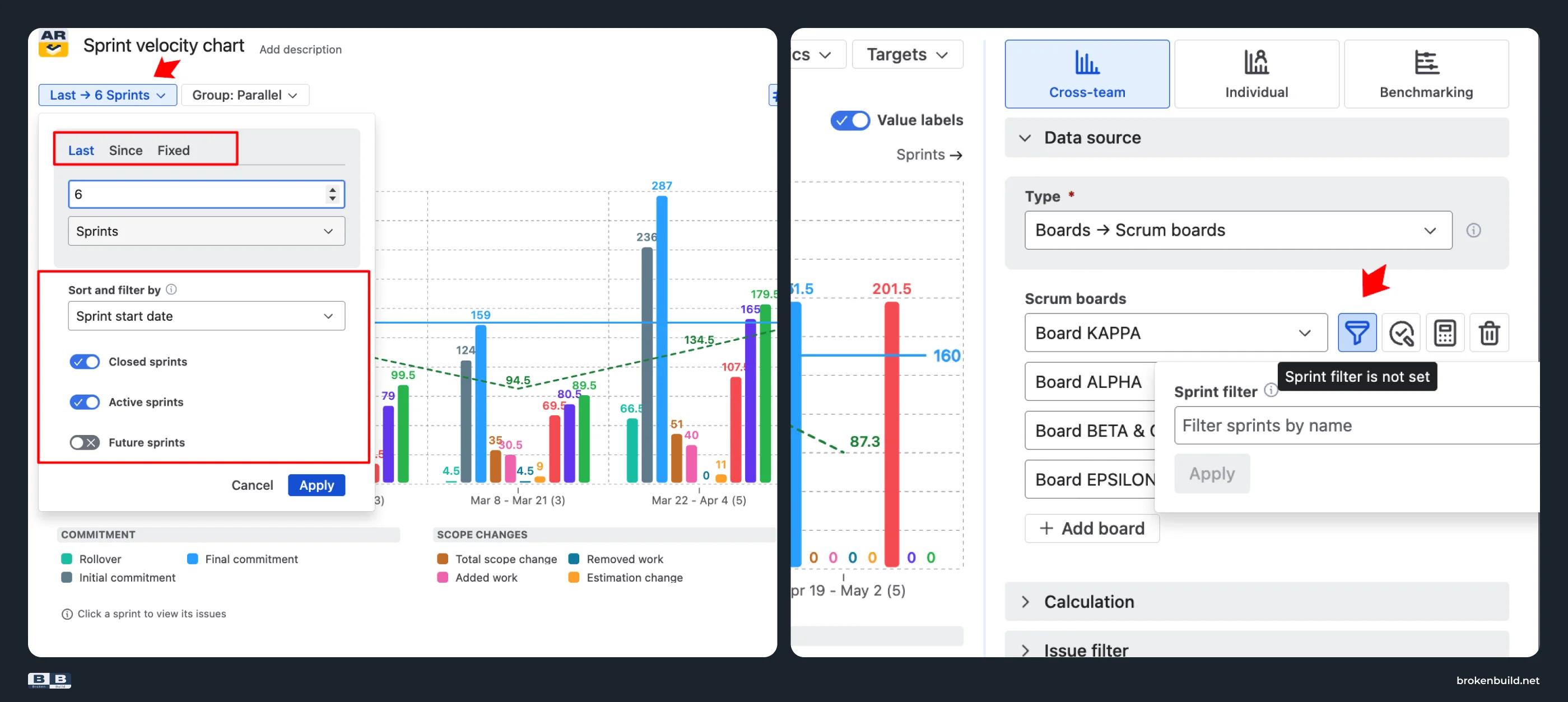Open the Board KAPPA calculator icon
This screenshot has width=1568, height=702.
(1444, 333)
